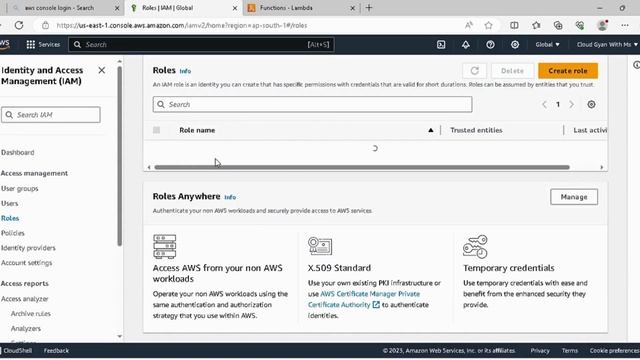Click Manage for Roles Anywhere
The width and height of the screenshot is (640, 360).
pyautogui.click(x=573, y=197)
